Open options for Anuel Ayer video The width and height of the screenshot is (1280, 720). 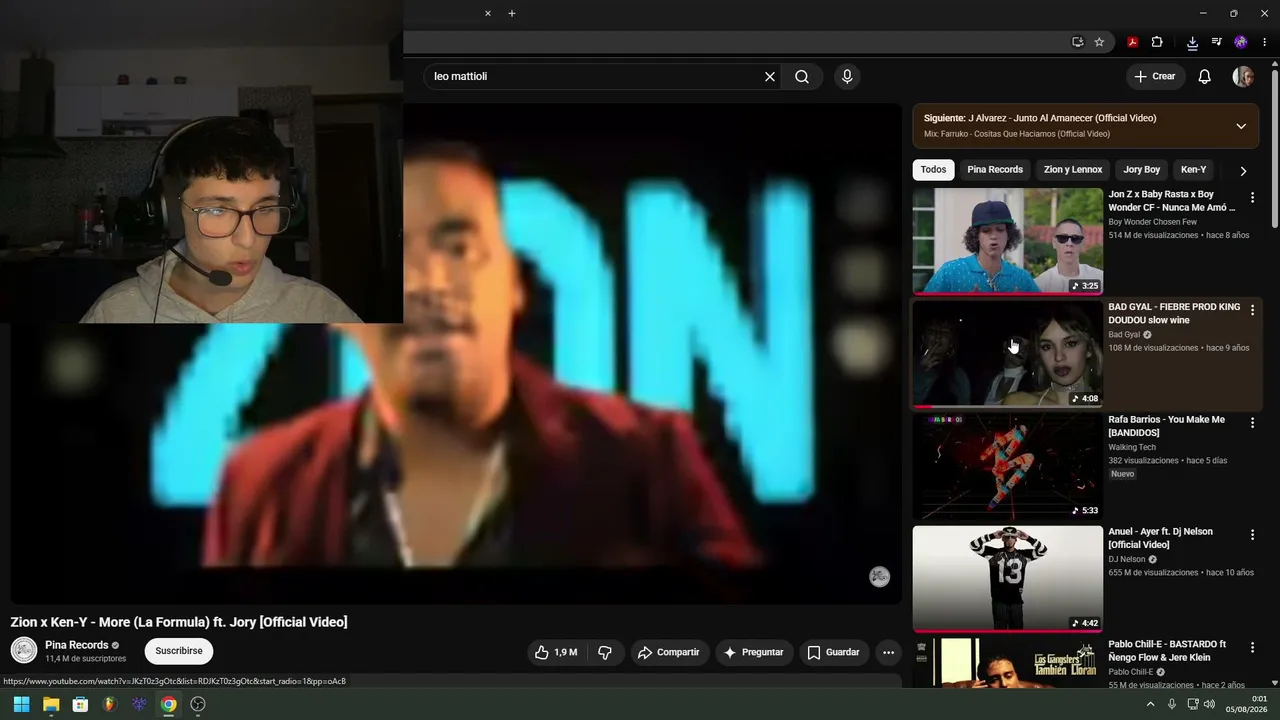pyautogui.click(x=1252, y=535)
